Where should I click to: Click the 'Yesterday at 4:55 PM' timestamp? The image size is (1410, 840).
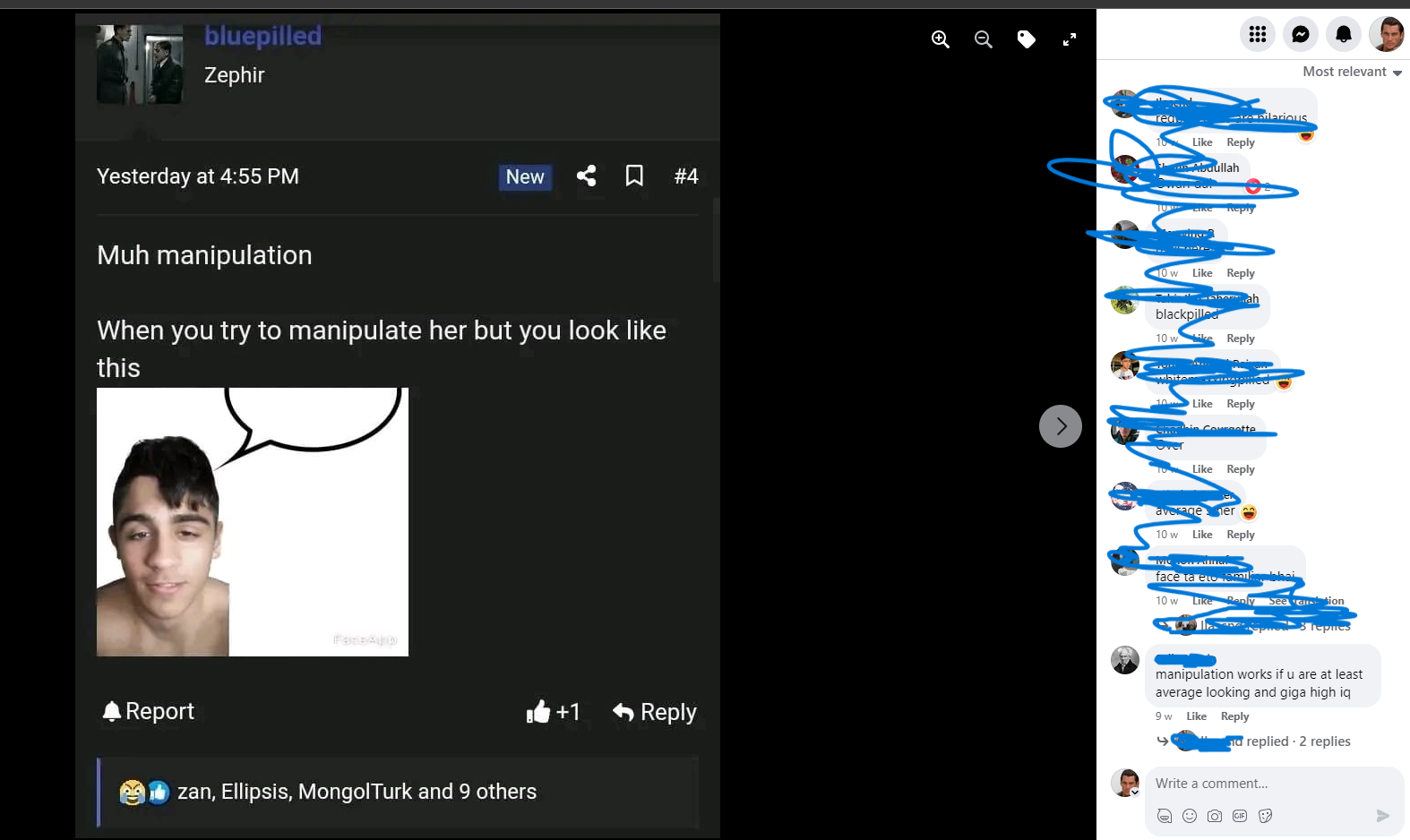coord(198,176)
